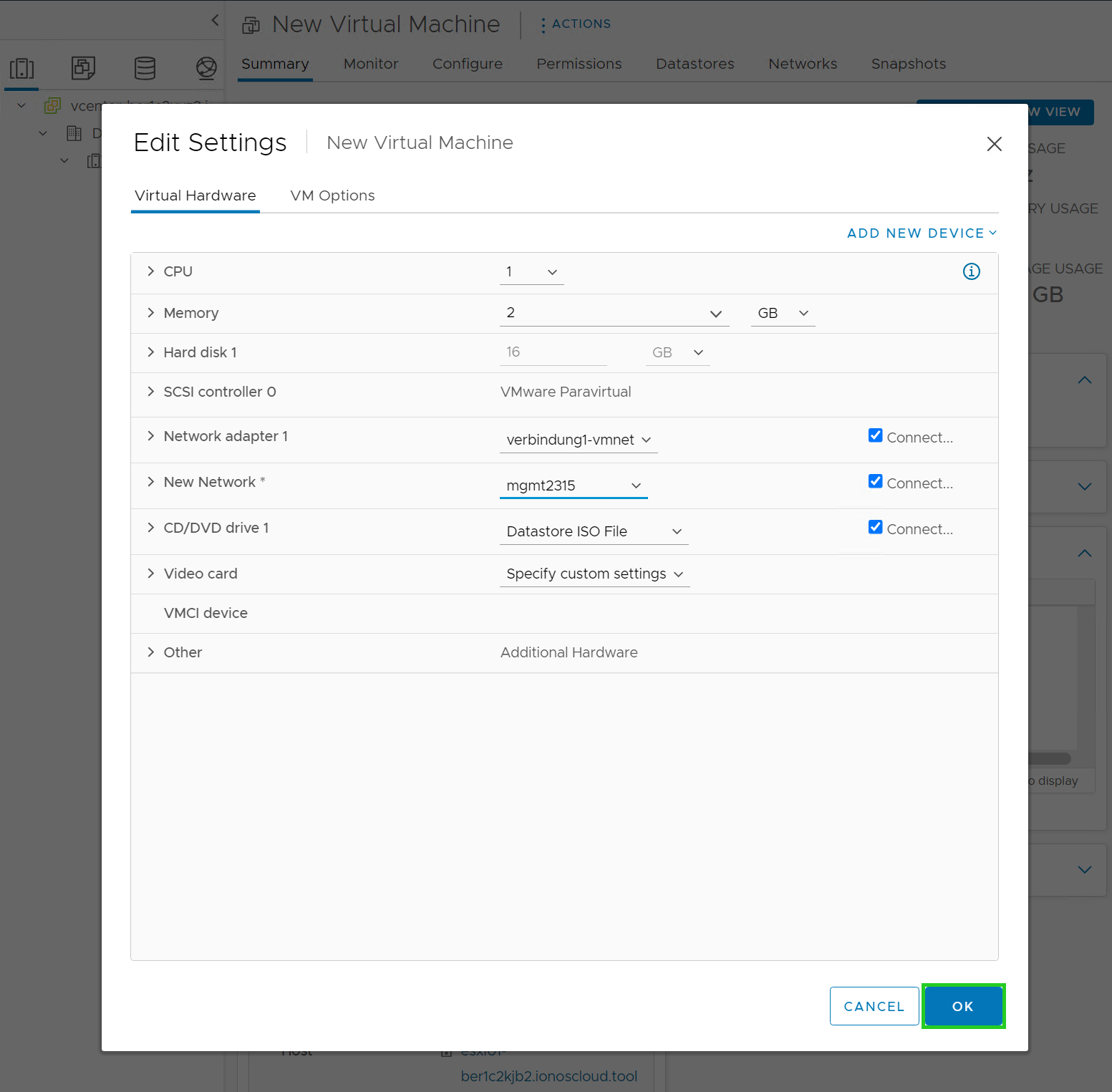1112x1092 pixels.
Task: Open the Summary tab
Action: pyautogui.click(x=275, y=64)
